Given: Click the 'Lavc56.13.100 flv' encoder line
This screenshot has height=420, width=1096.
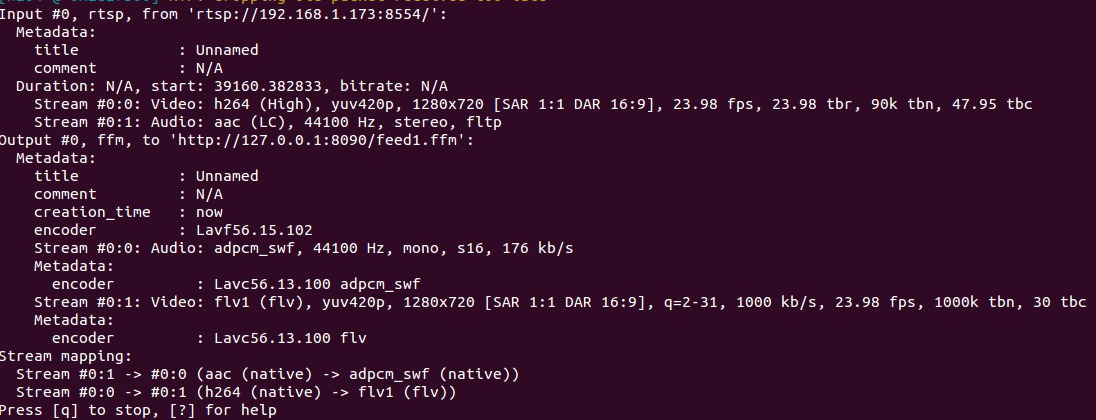Looking at the screenshot, I should tap(209, 338).
